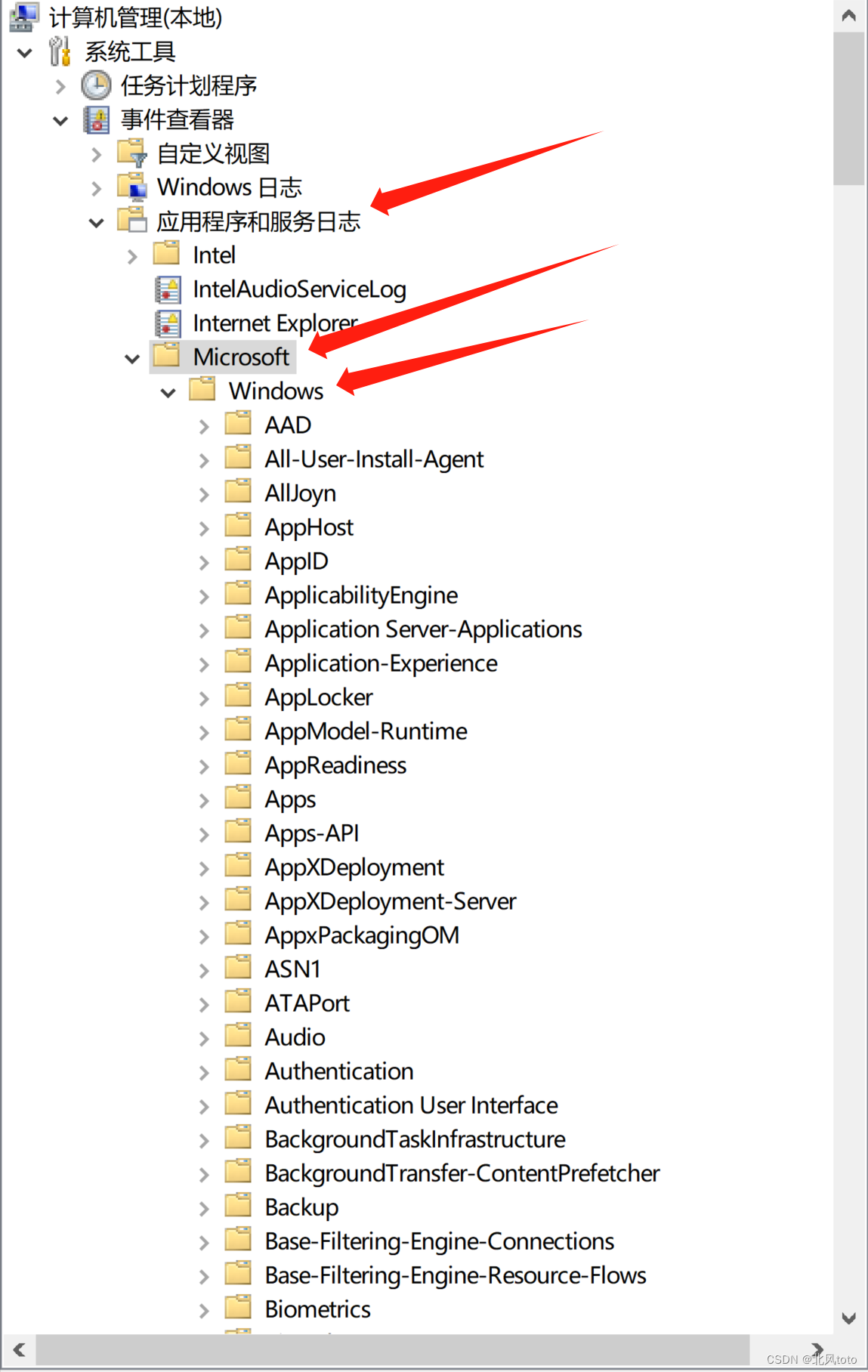Click the IntelAudioServiceLog log icon
The image size is (868, 1372).
pyautogui.click(x=168, y=289)
